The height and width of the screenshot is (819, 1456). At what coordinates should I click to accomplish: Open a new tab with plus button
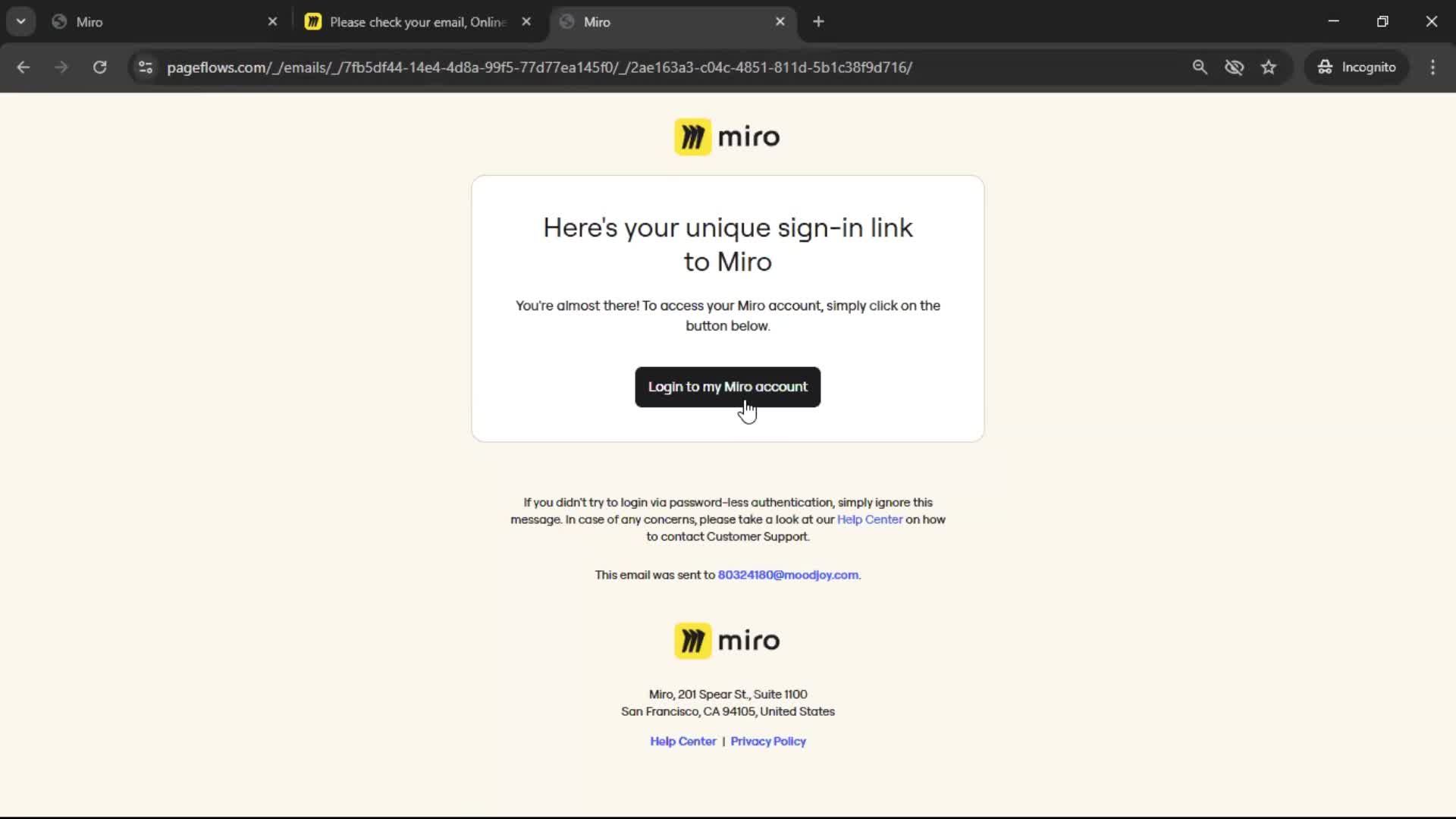pyautogui.click(x=818, y=22)
